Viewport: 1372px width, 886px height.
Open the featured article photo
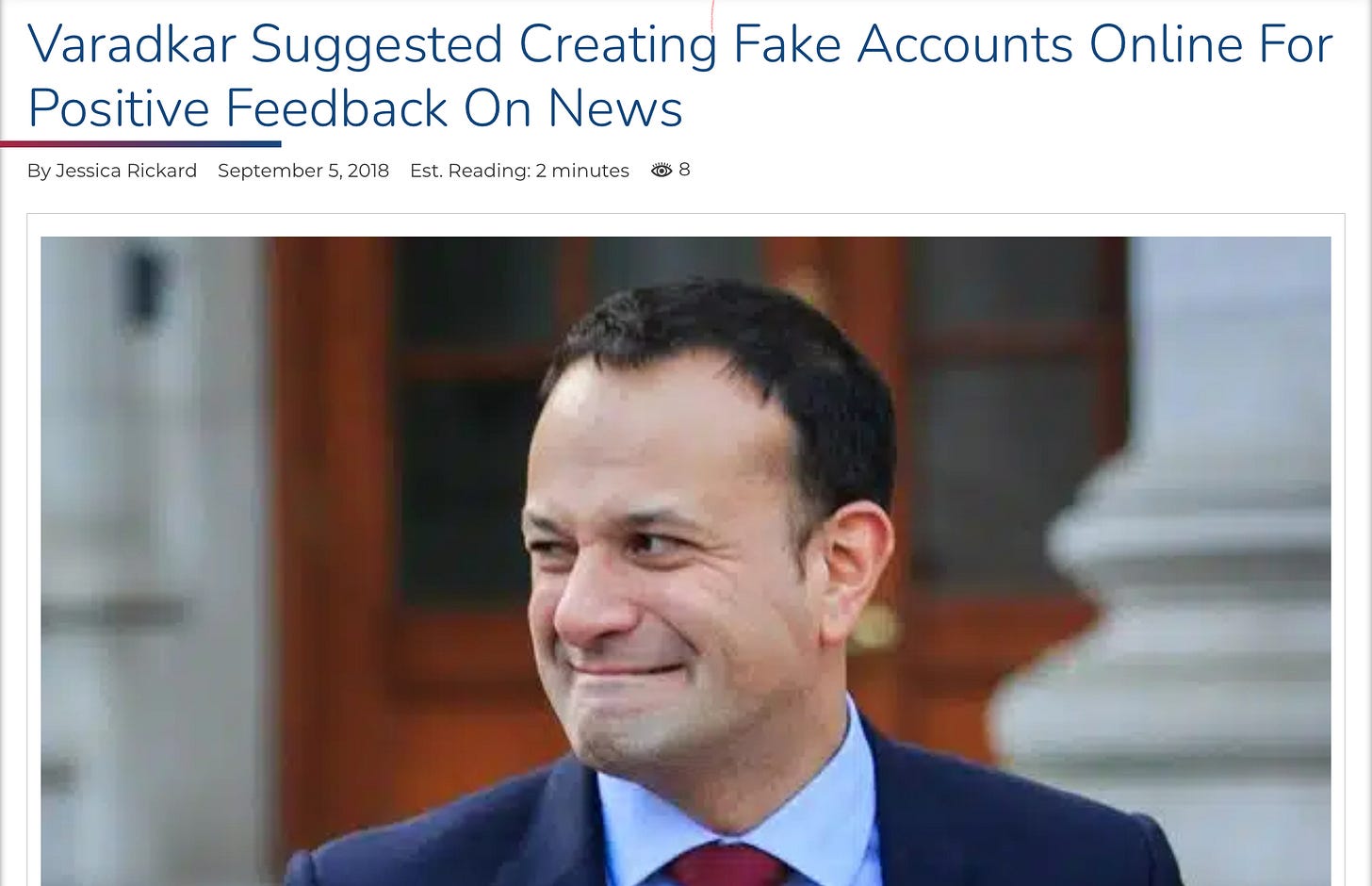tap(686, 561)
